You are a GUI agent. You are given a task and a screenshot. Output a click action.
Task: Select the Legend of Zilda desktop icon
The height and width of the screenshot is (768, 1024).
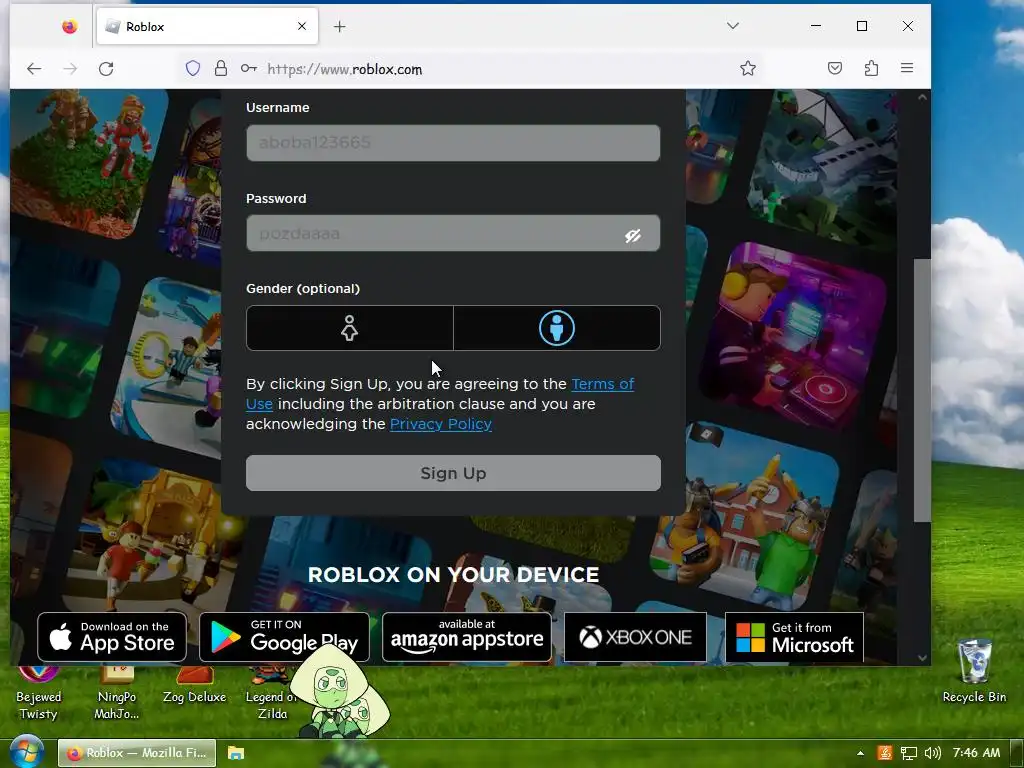click(271, 694)
